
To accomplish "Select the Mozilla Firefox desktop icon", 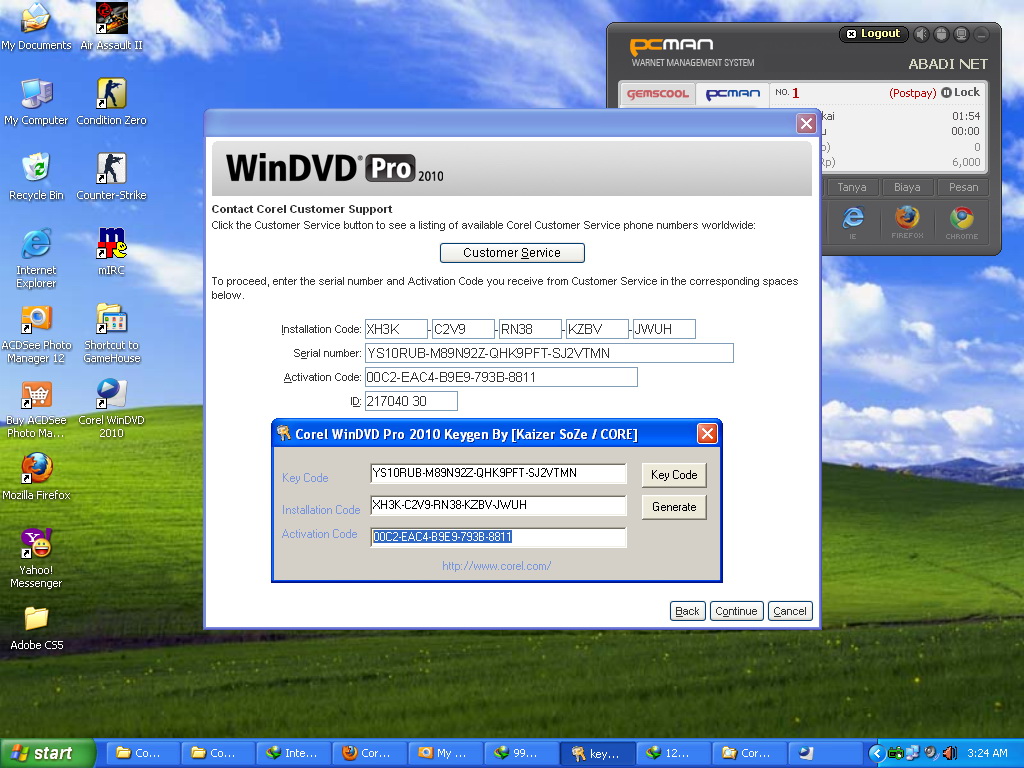I will 36,477.
